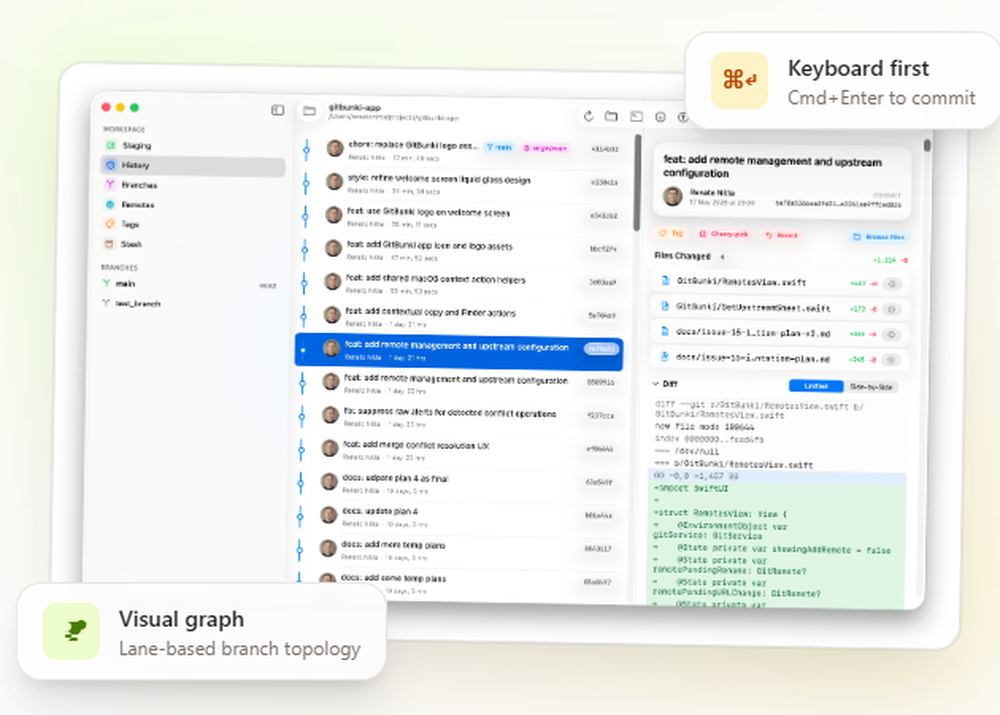1000x715 pixels.
Task: Click the eye icon for plan-v2.md file
Action: [x=892, y=334]
